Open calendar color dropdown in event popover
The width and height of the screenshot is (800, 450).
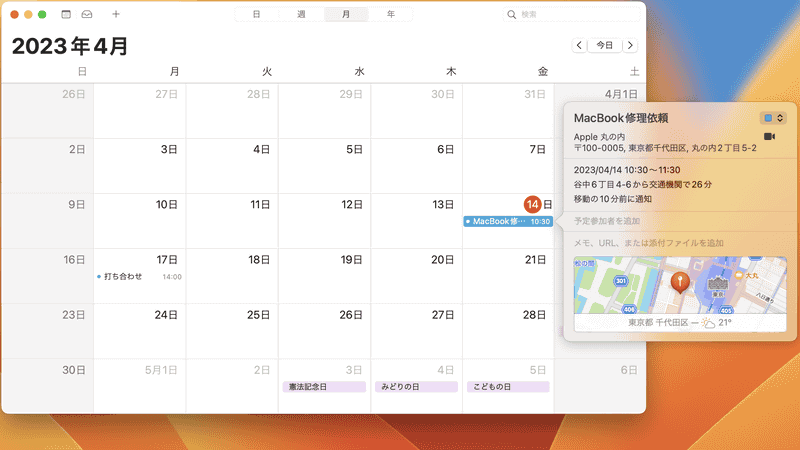tap(773, 118)
